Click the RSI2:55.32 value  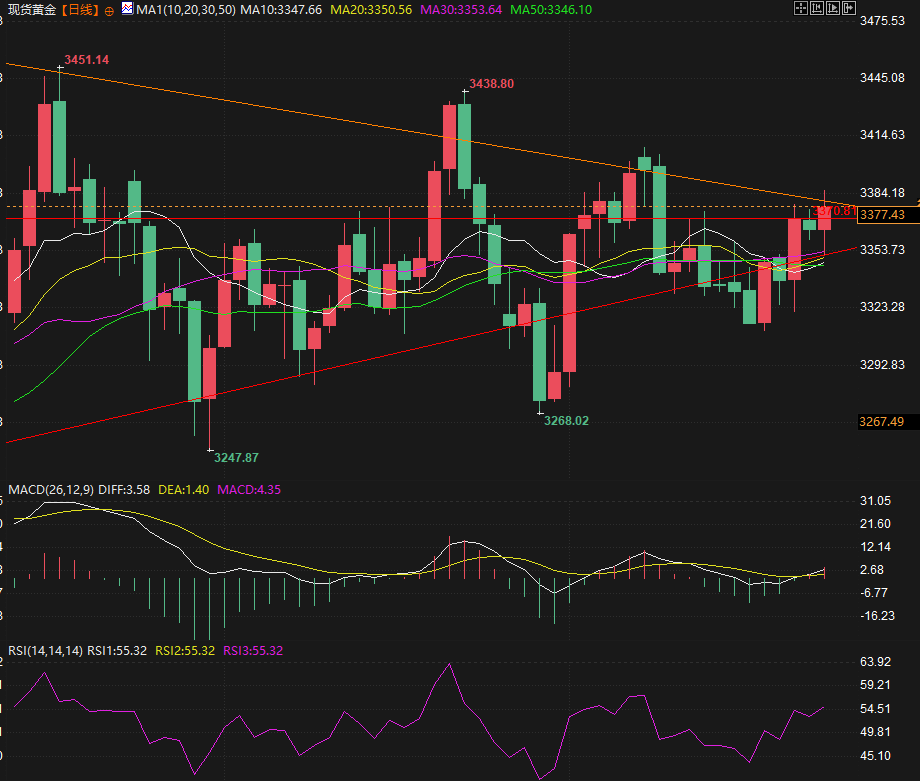185,651
